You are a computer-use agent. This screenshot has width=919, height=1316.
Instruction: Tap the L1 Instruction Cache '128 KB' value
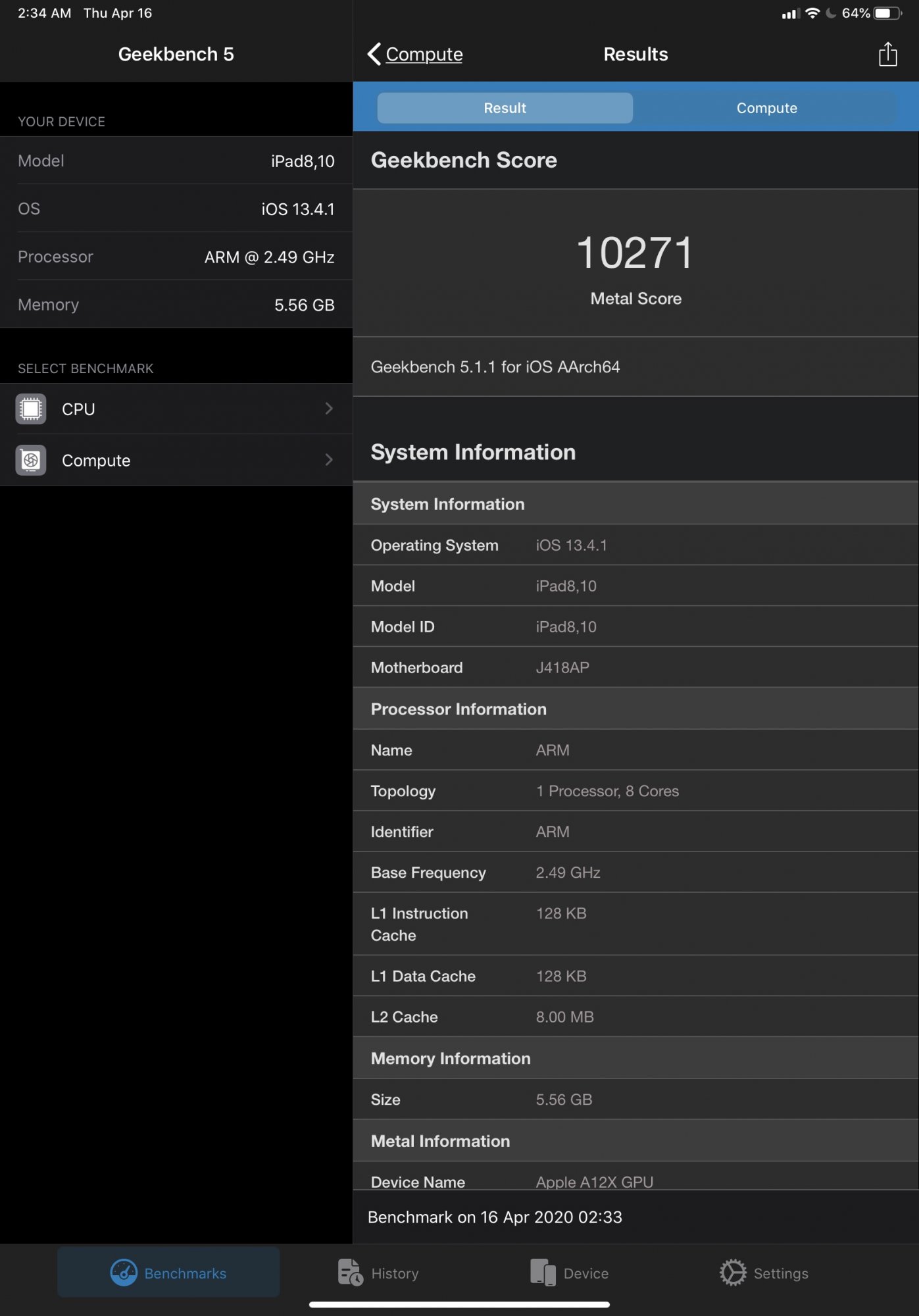[x=561, y=913]
